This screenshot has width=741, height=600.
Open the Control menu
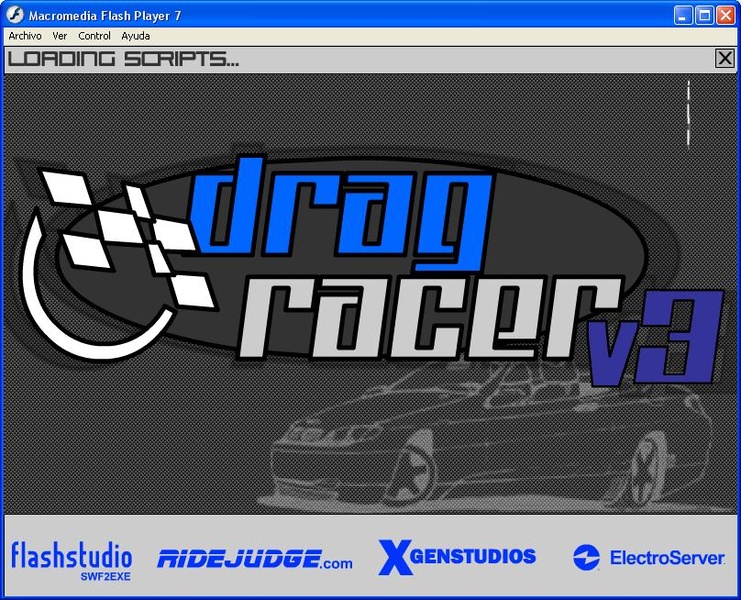pos(94,36)
